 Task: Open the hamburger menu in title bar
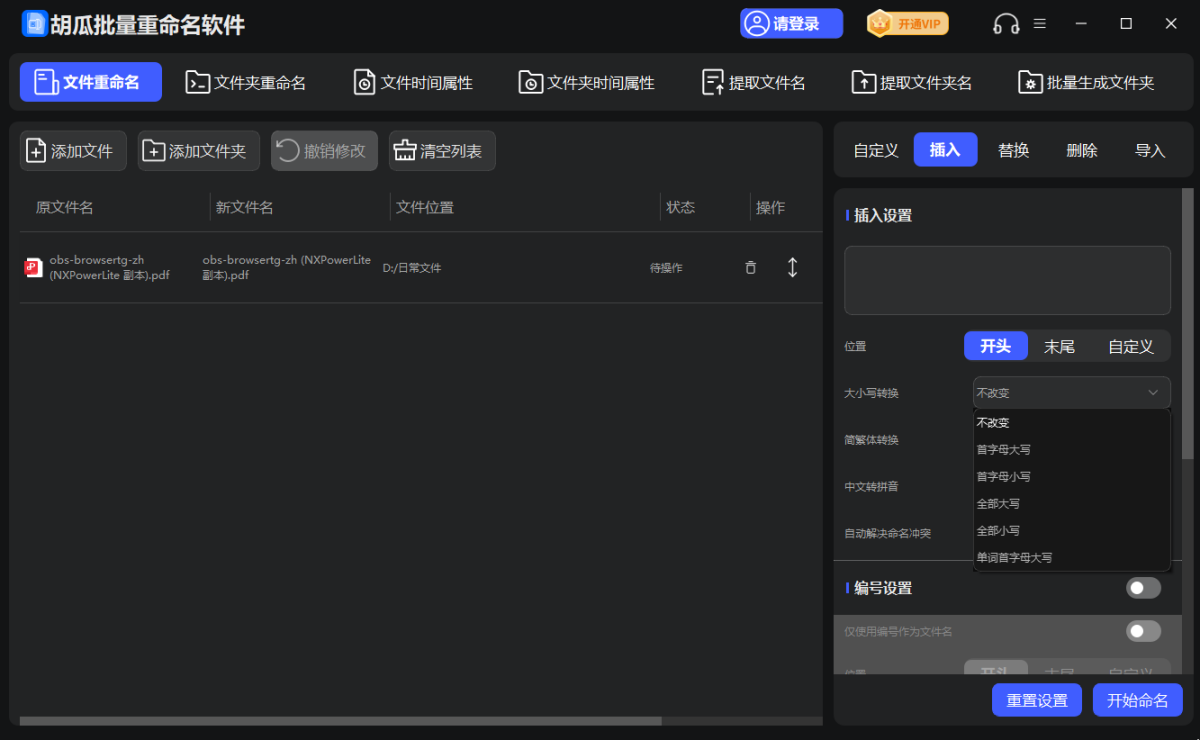click(1039, 24)
